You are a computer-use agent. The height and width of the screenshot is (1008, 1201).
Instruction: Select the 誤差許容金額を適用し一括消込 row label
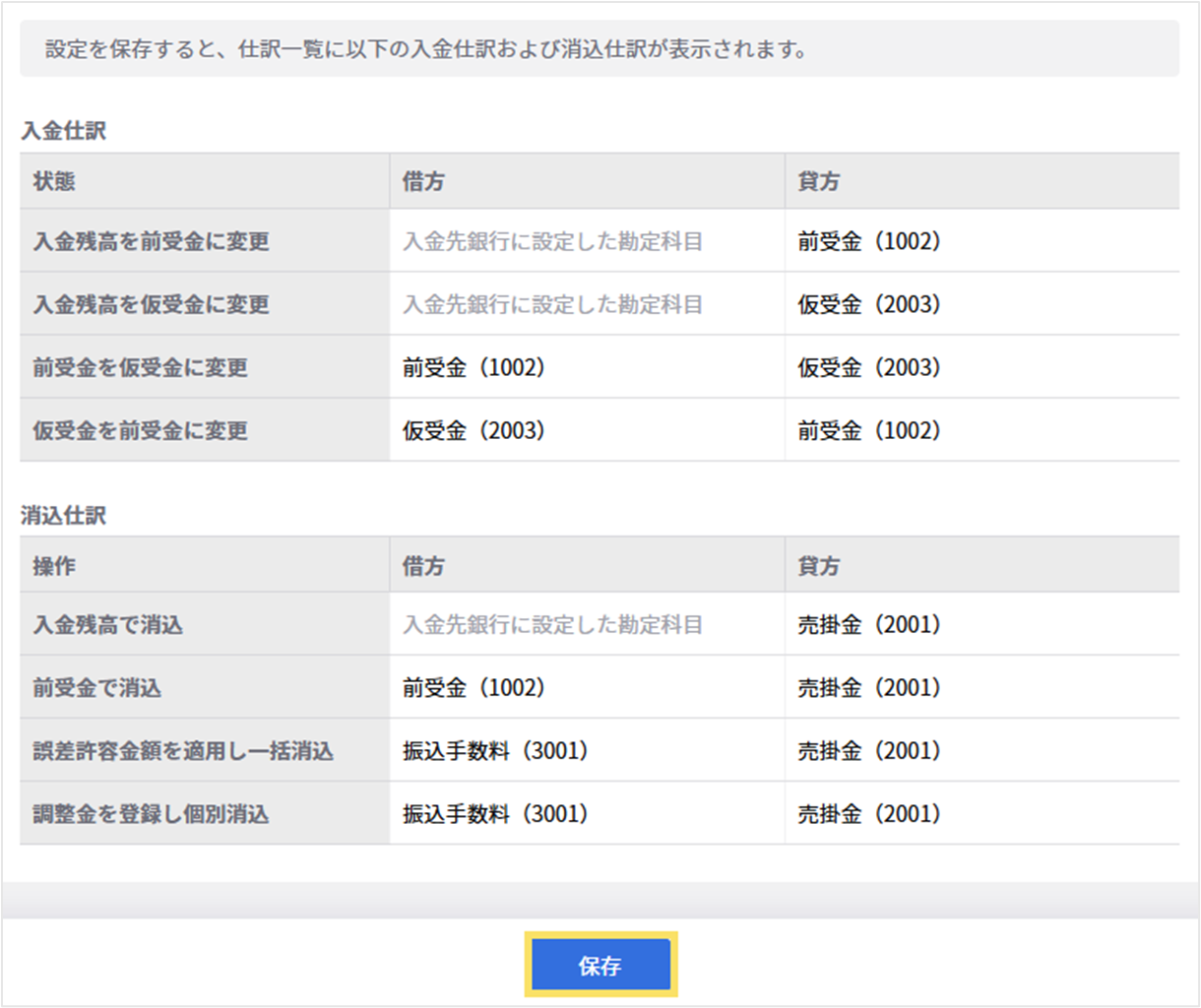[183, 751]
